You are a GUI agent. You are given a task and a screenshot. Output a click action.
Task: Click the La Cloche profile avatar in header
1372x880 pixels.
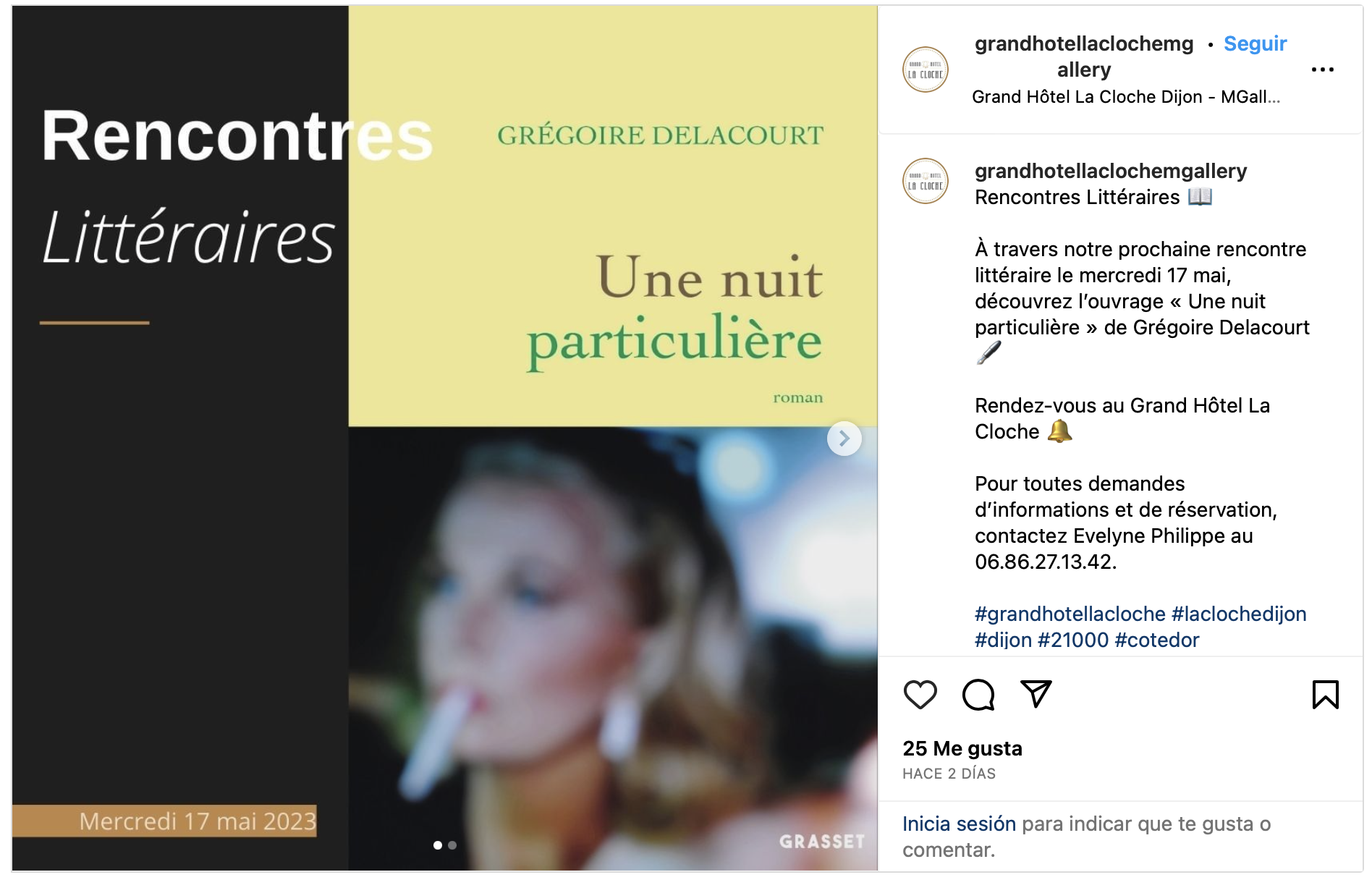click(x=925, y=69)
